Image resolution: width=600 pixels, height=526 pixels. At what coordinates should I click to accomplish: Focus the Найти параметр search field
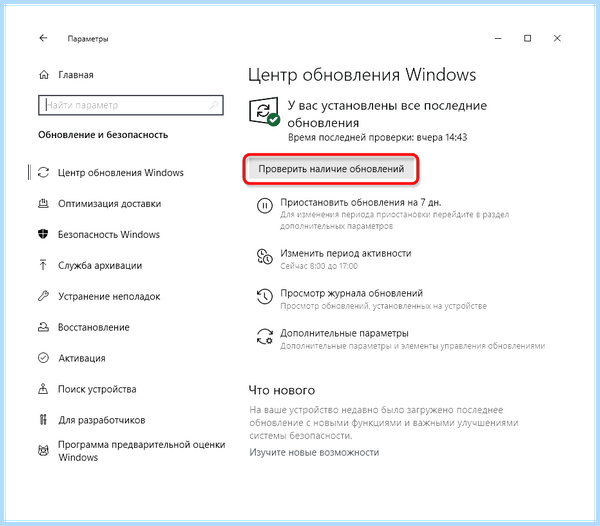(131, 105)
